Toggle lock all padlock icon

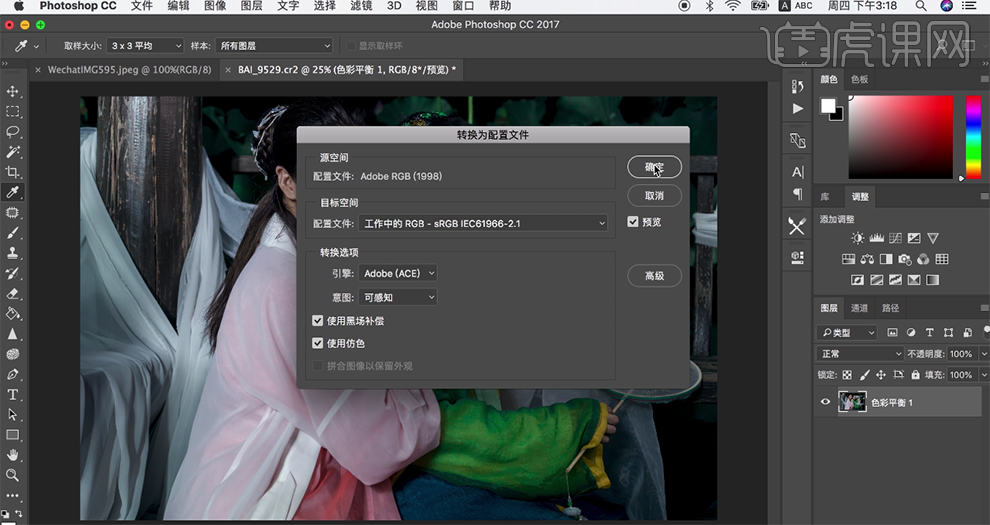915,375
